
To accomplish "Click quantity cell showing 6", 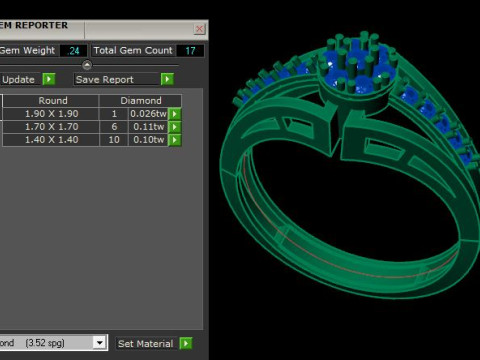I will point(114,127).
